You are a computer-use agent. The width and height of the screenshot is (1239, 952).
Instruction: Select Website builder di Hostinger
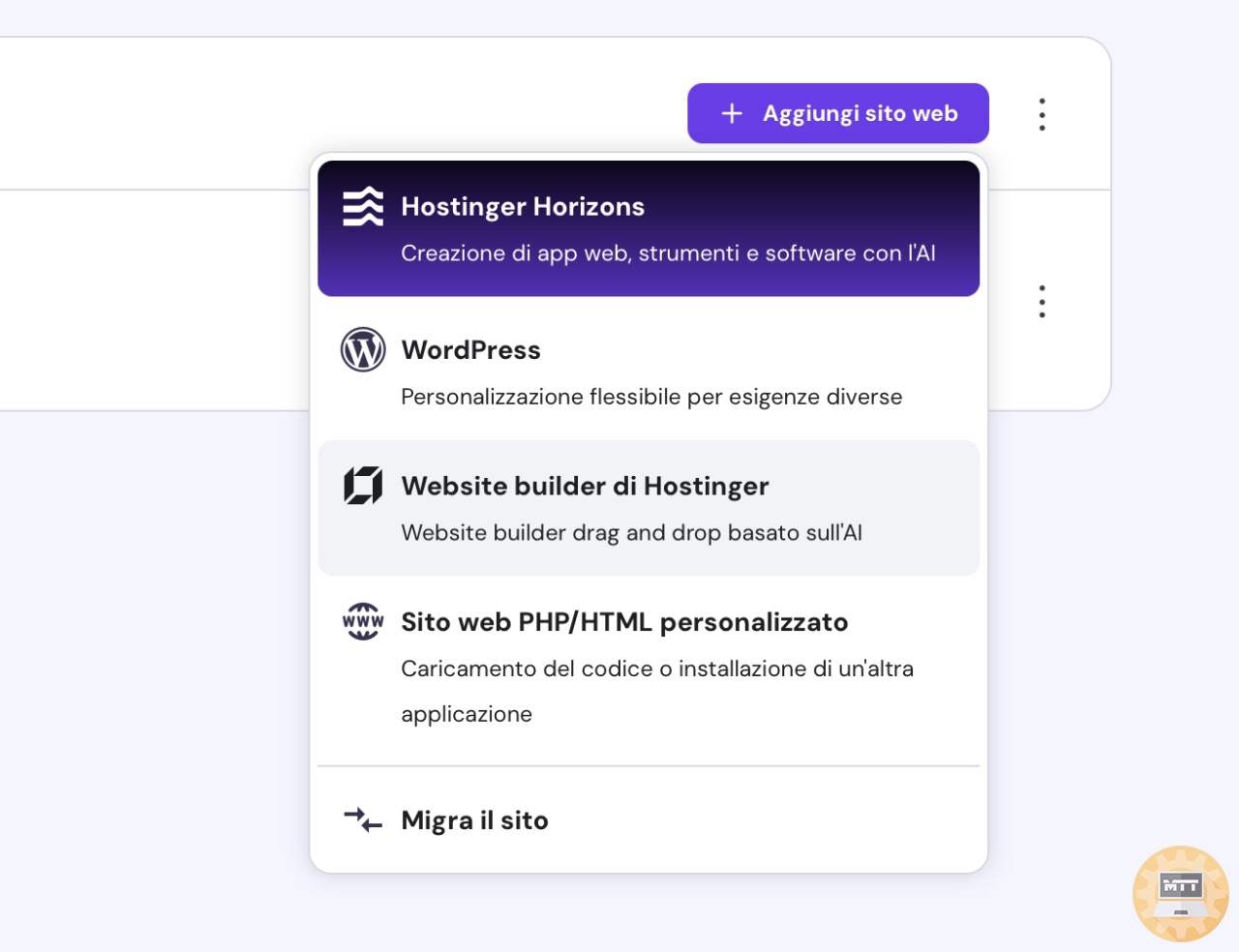click(649, 508)
